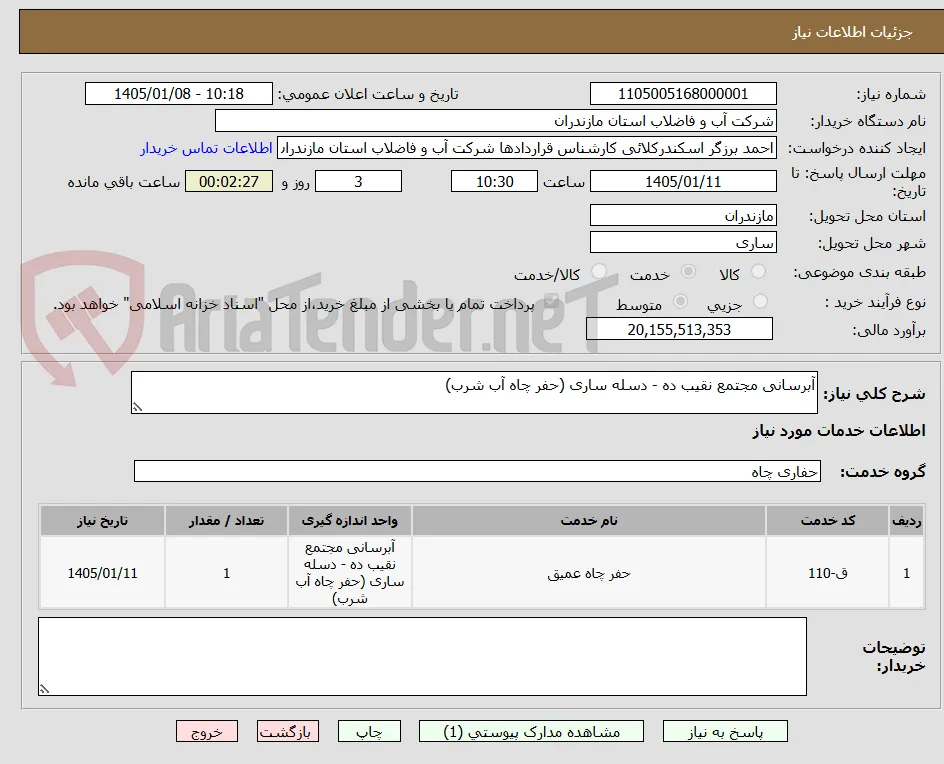Click the remaining days field showing 3

point(358,181)
